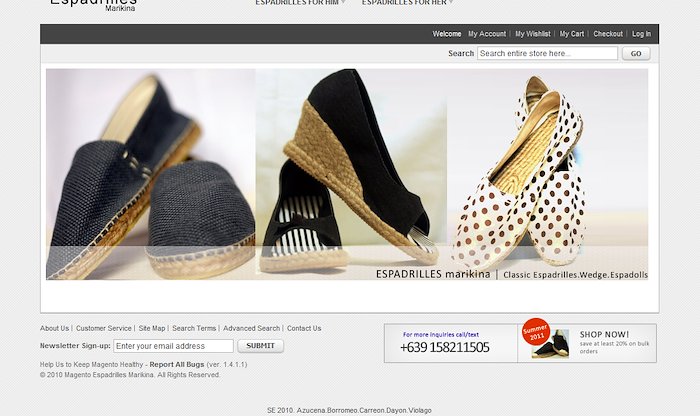Click the Log In link
Screen dimensions: 700x416
(641, 34)
